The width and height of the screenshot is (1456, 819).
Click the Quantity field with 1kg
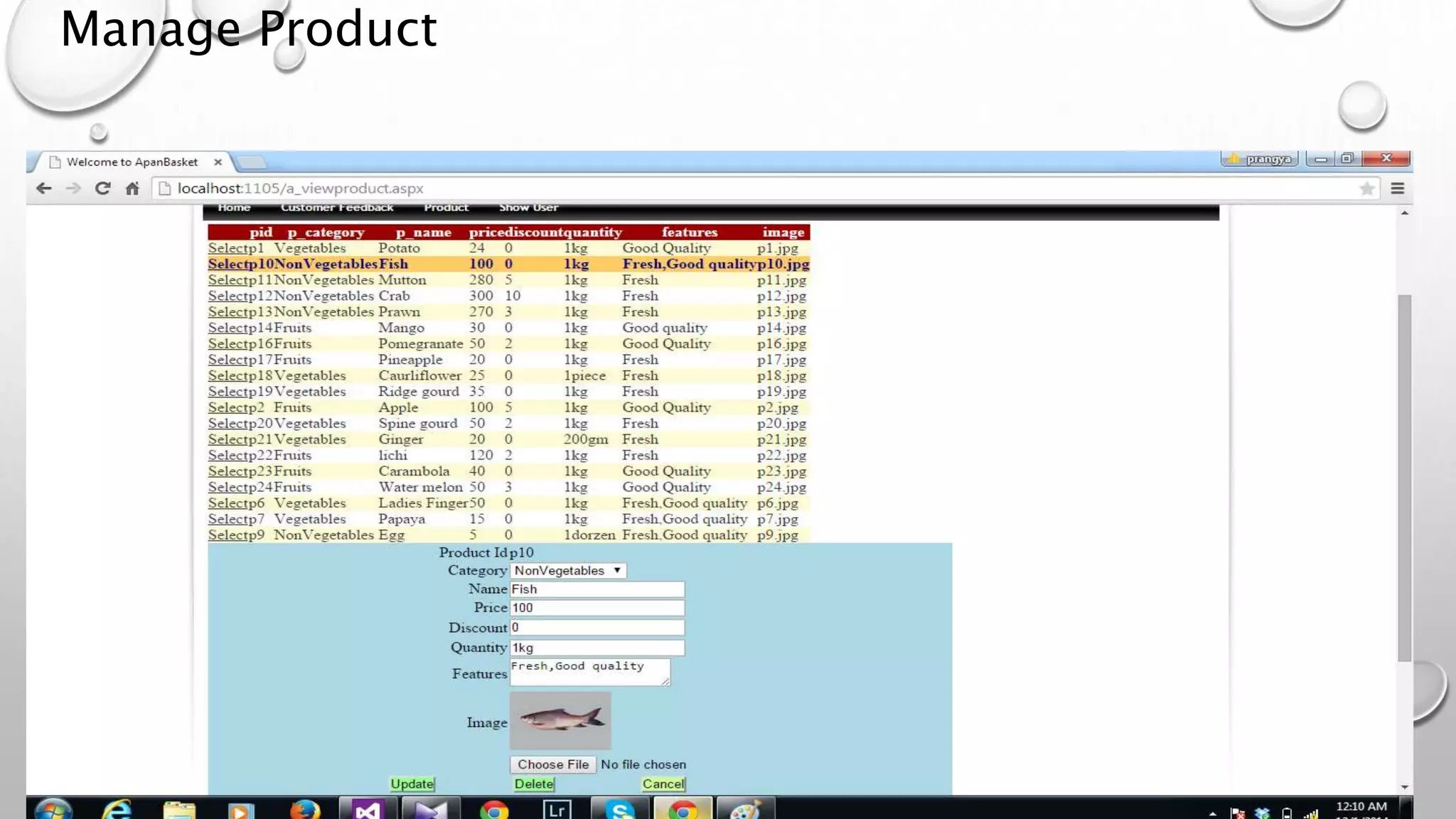click(597, 648)
